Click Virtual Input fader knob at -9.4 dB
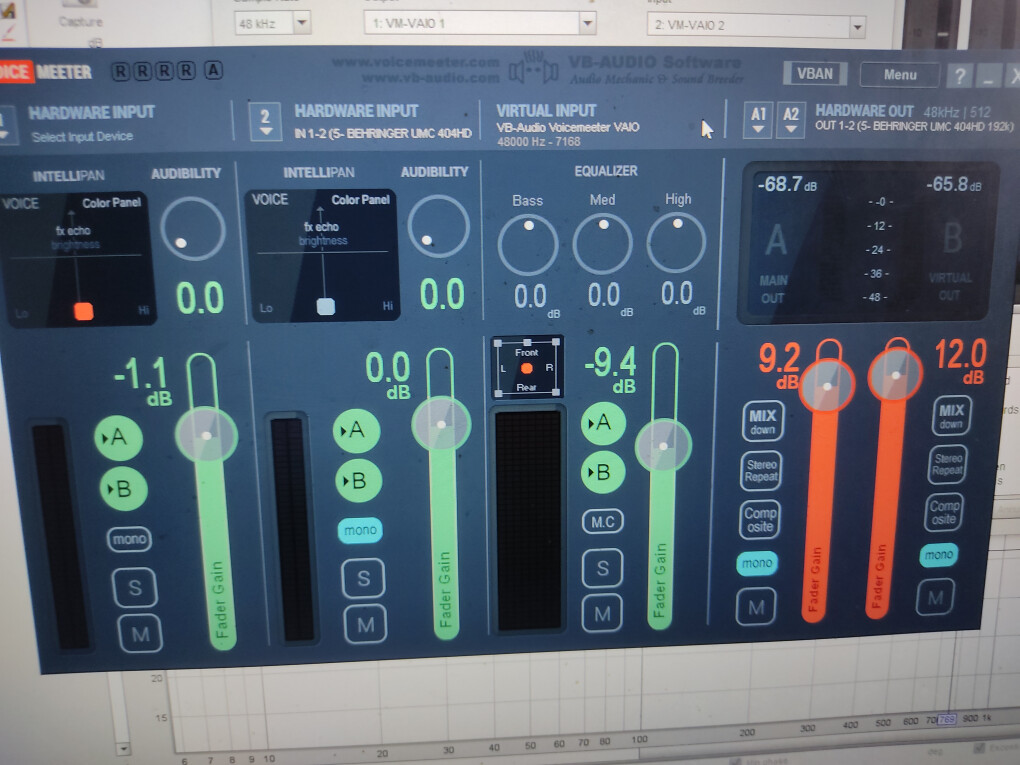Image resolution: width=1020 pixels, height=765 pixels. 663,446
